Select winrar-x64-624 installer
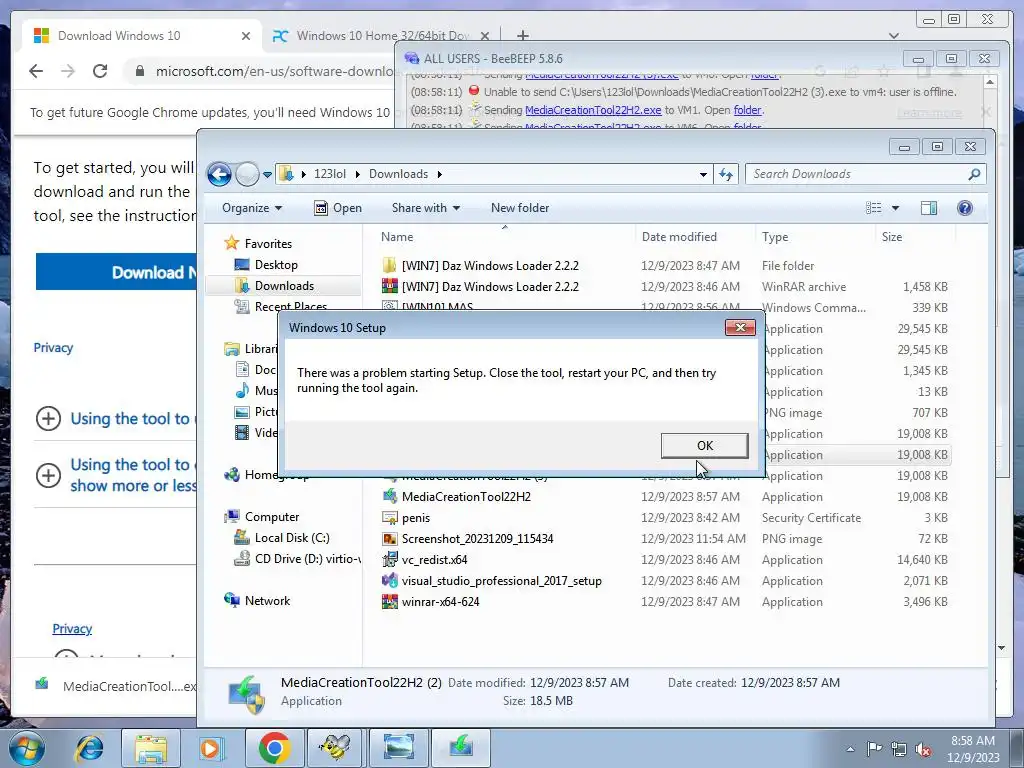The width and height of the screenshot is (1024, 768). (440, 601)
